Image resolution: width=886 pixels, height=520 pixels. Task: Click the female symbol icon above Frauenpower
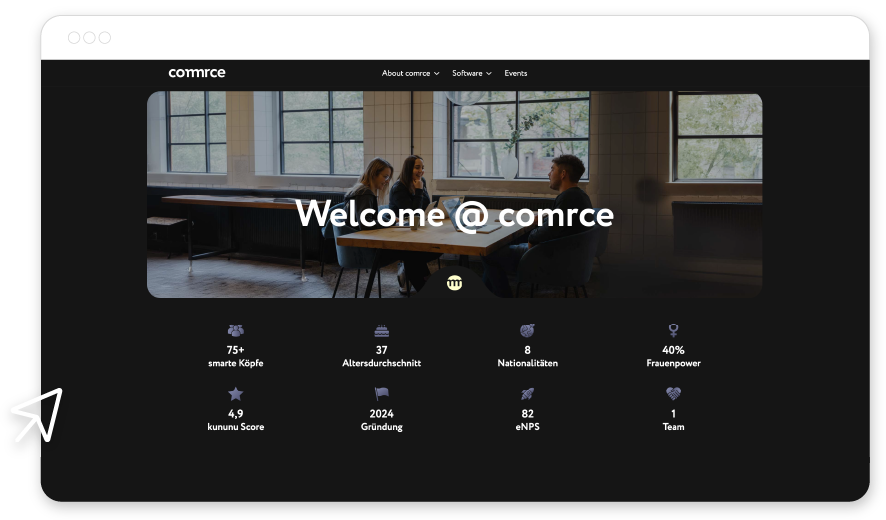(x=673, y=330)
